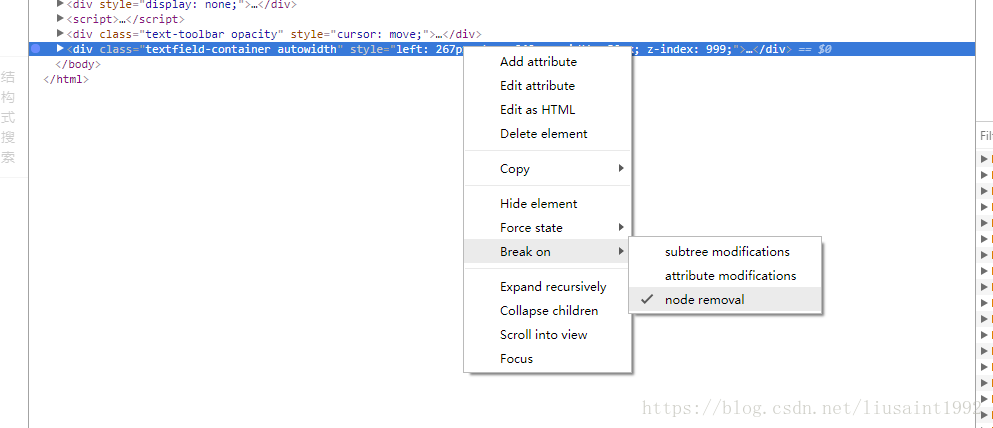Select Edit attribute menu entry
993x428 pixels.
point(548,86)
